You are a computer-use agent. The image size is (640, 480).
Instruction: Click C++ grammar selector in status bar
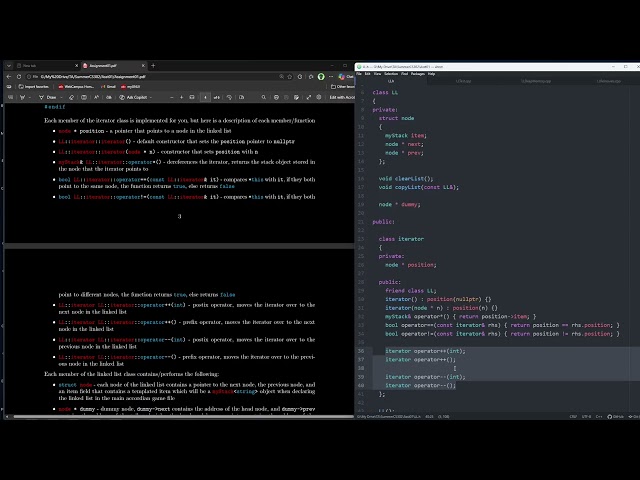[x=599, y=417]
